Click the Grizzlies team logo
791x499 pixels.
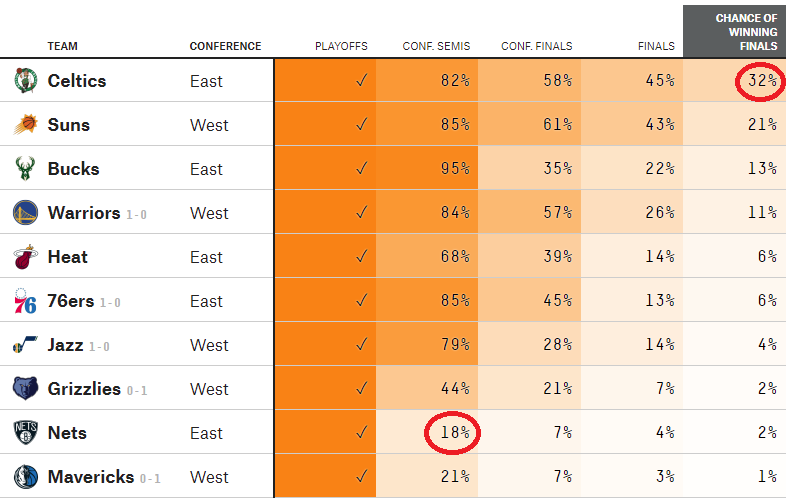tap(25, 389)
